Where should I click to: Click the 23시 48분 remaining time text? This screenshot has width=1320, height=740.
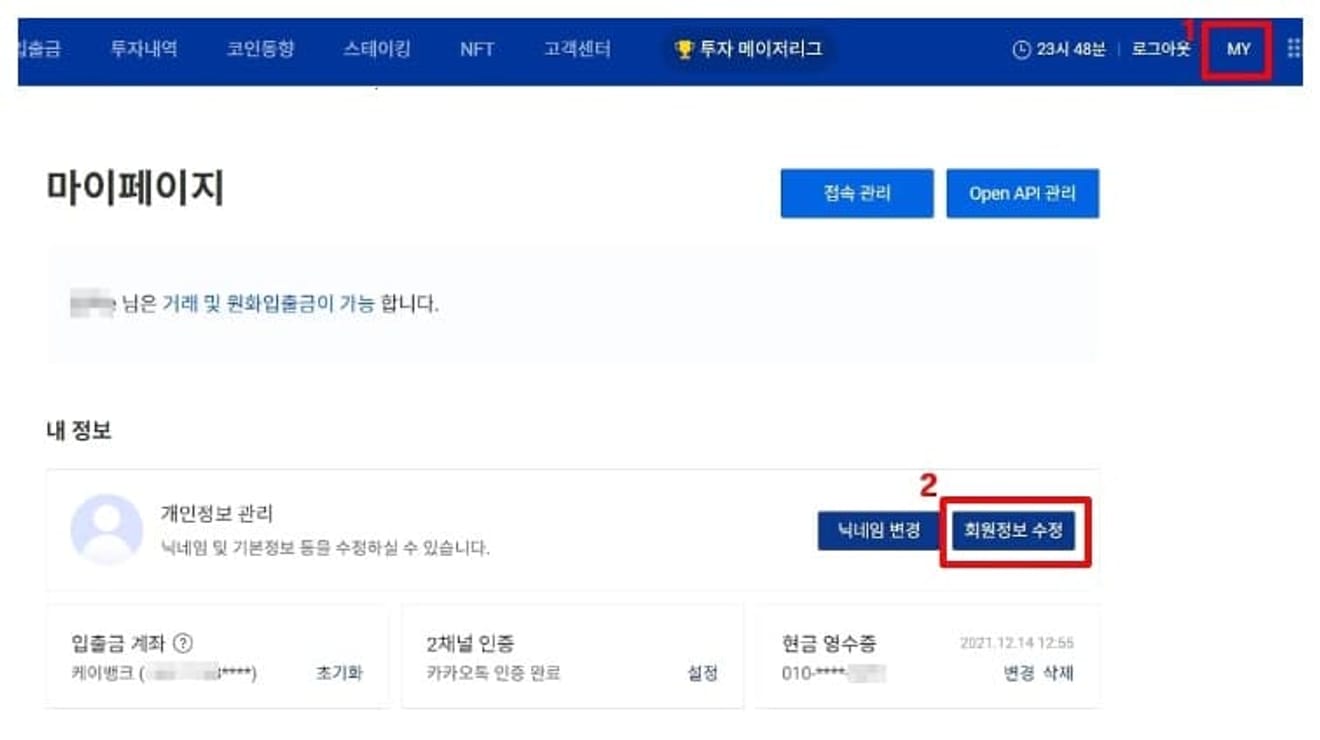(1071, 49)
